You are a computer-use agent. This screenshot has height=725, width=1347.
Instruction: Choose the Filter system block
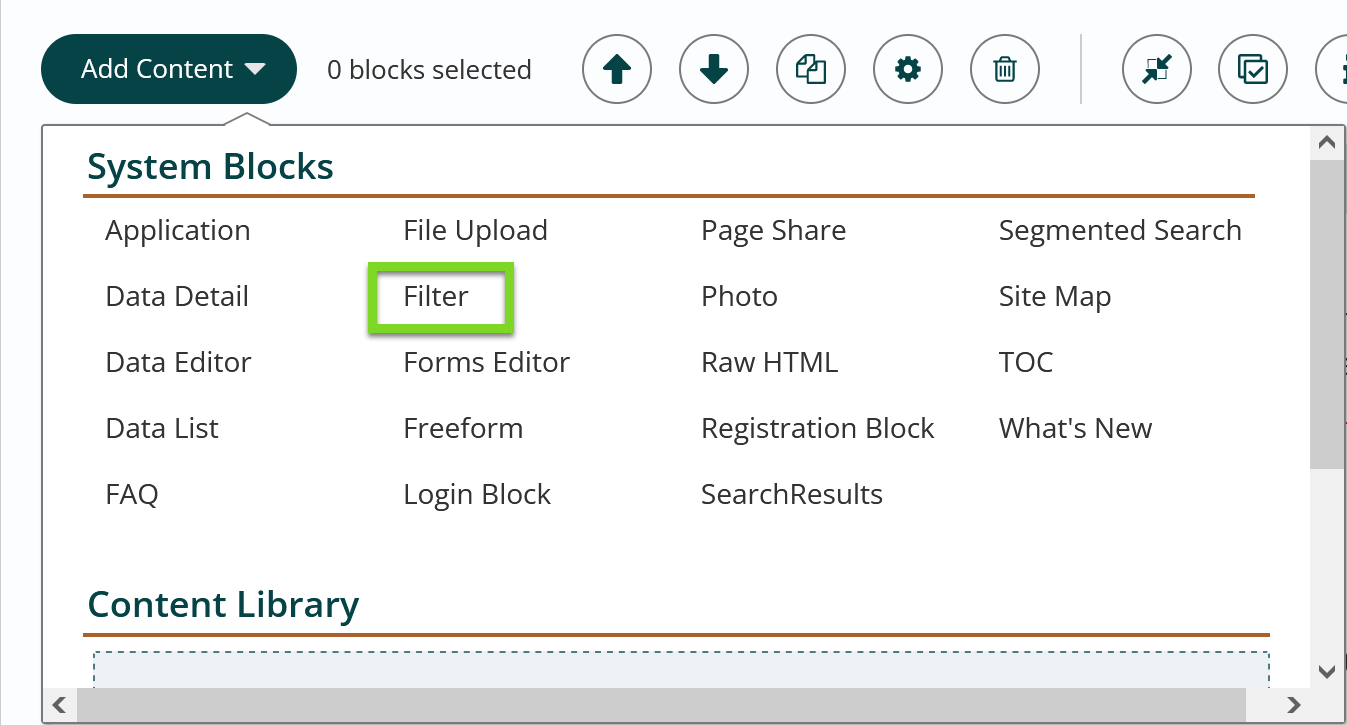click(x=436, y=297)
